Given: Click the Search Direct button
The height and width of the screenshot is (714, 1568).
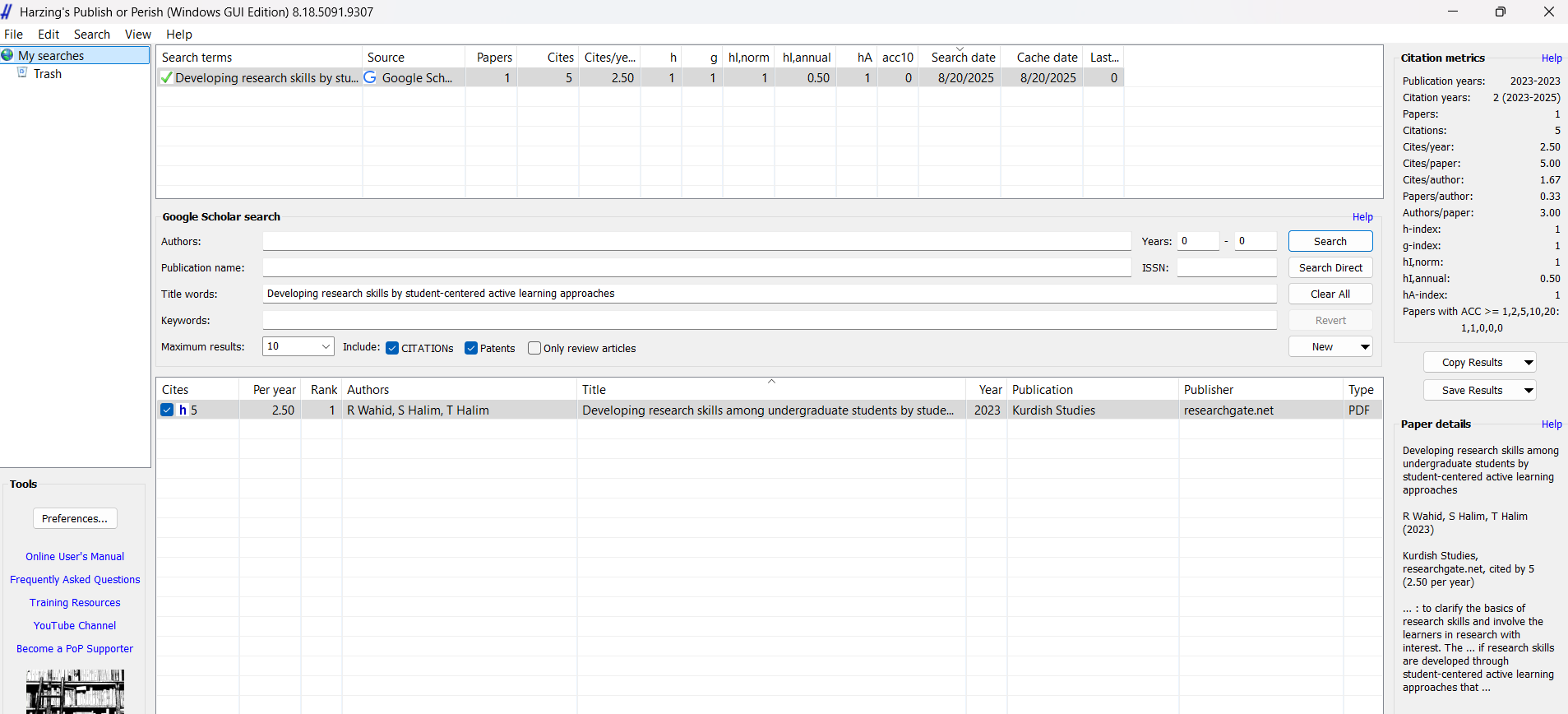Looking at the screenshot, I should pos(1330,267).
